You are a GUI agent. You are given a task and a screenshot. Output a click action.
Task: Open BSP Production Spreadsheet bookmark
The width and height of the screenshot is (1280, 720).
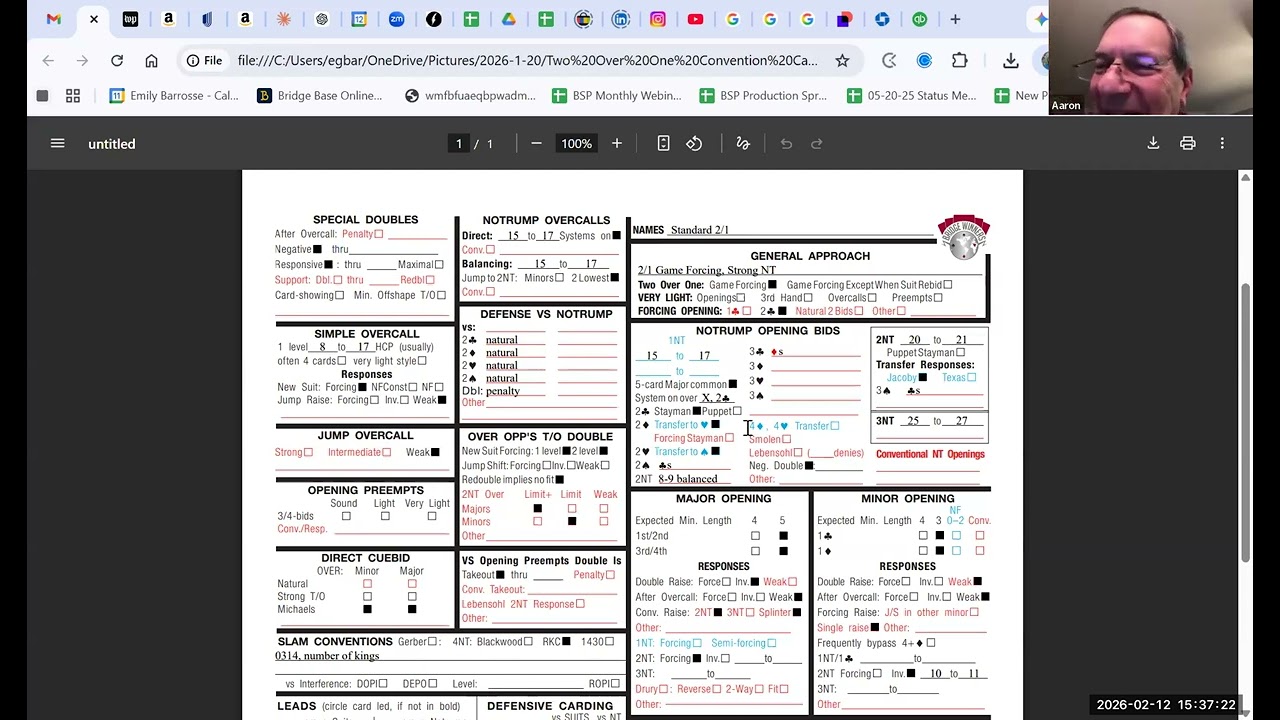click(x=764, y=96)
